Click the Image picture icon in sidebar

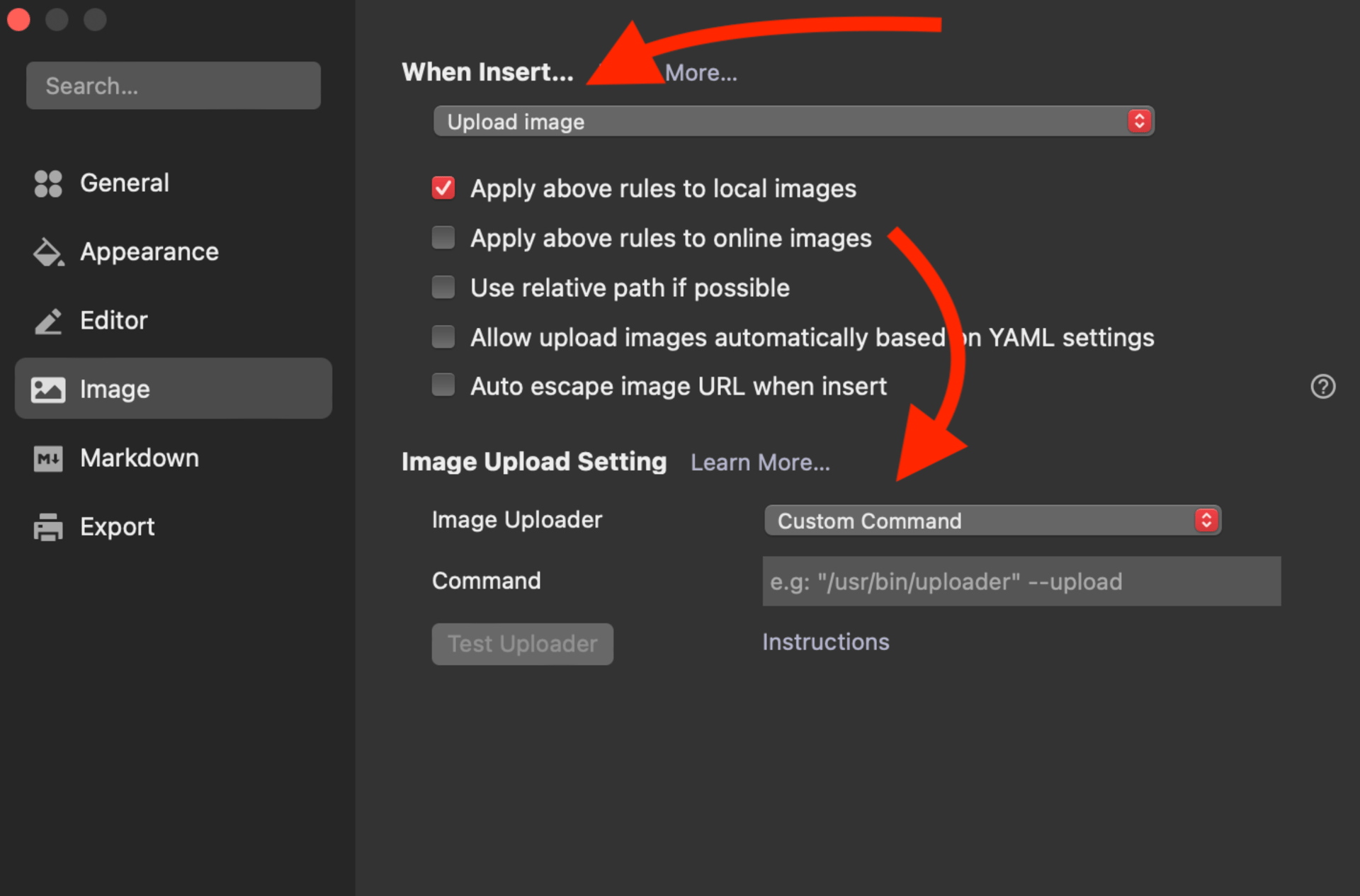(x=48, y=390)
